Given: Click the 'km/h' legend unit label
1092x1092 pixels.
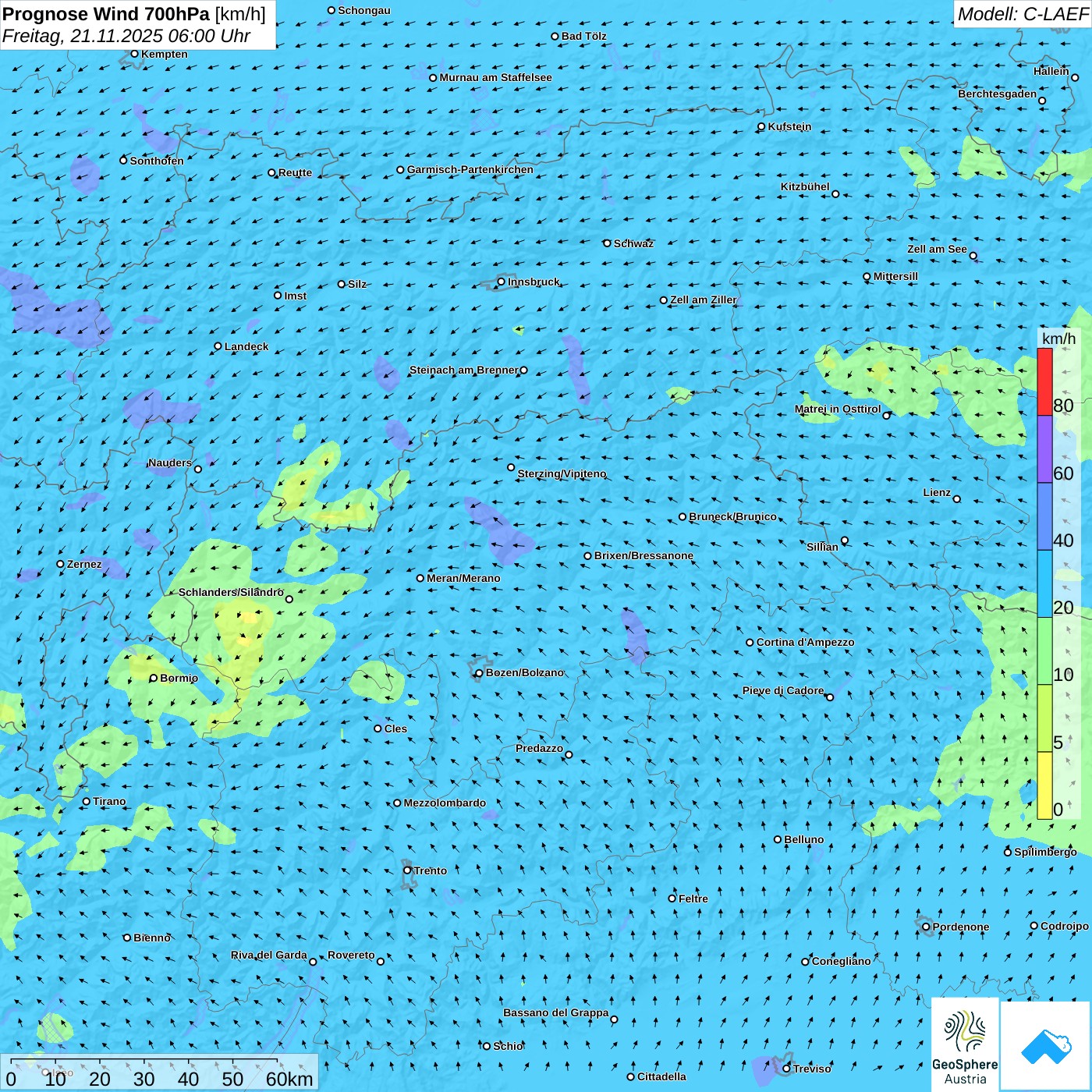Looking at the screenshot, I should (x=1058, y=339).
